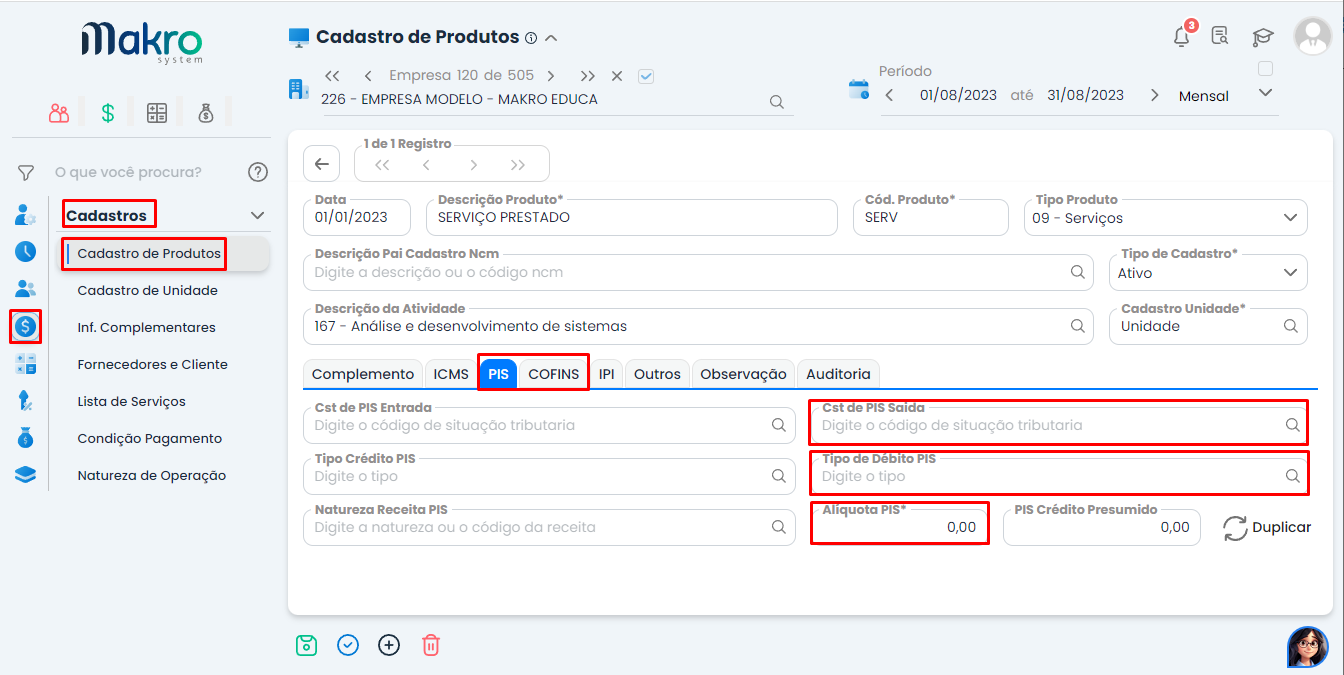
Task: Click the trash can delete icon
Action: click(430, 645)
